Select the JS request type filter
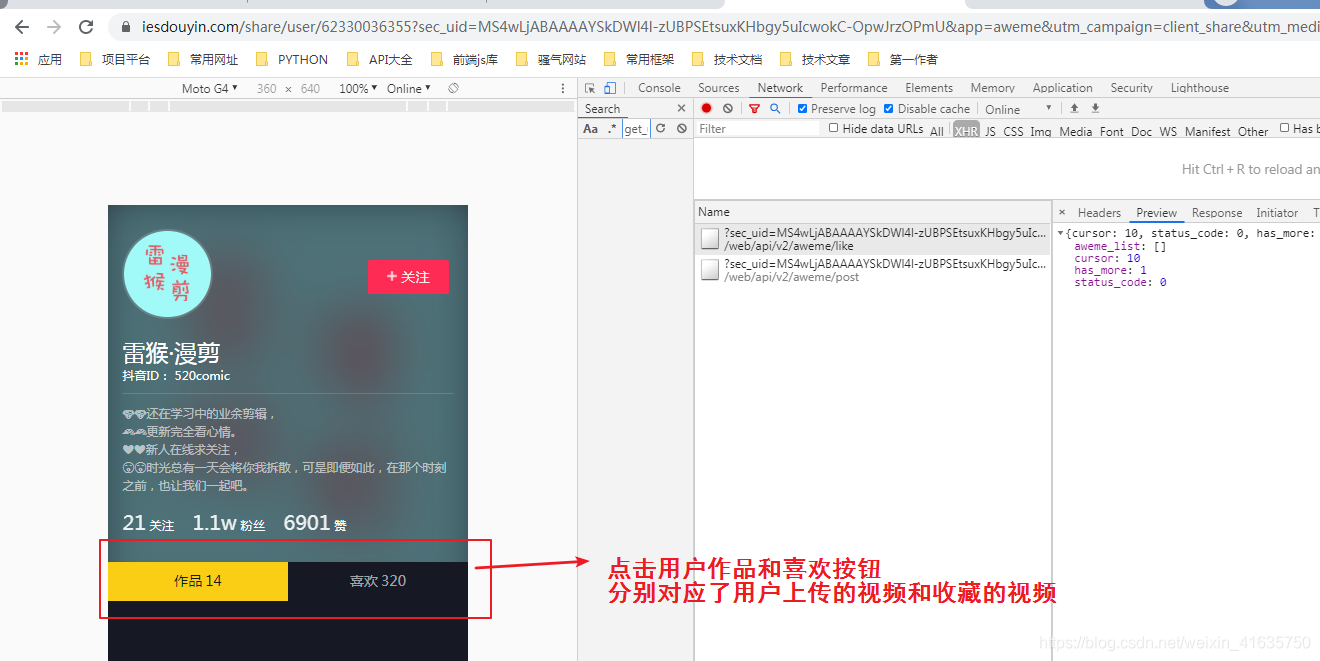This screenshot has height=661, width=1320. (990, 131)
